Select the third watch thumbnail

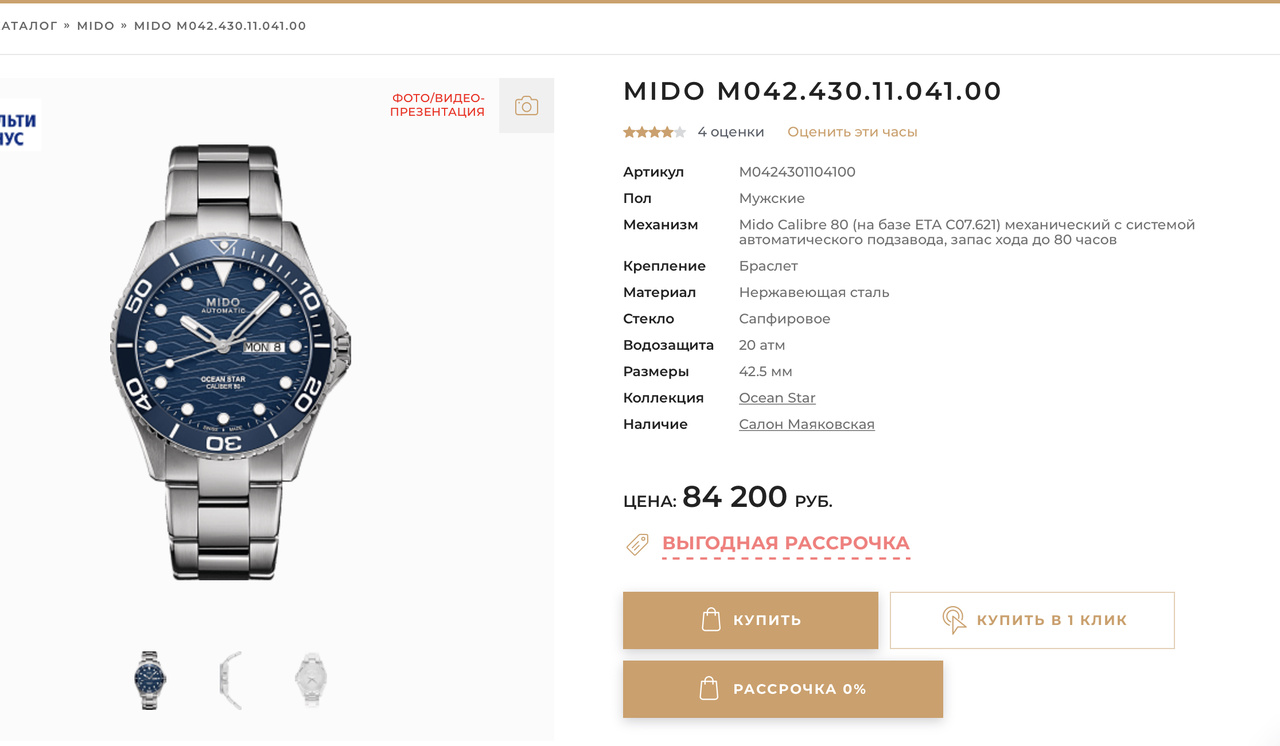[x=311, y=680]
